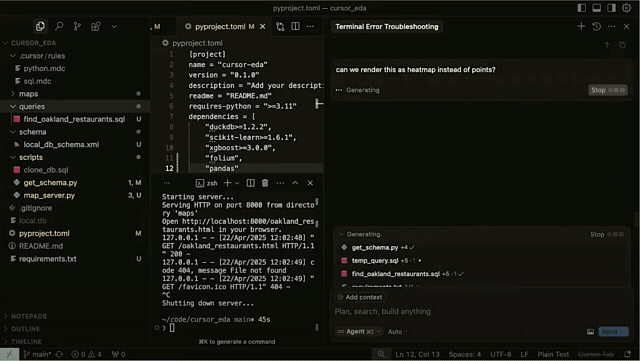Collapse the queries folder

[x=32, y=107]
